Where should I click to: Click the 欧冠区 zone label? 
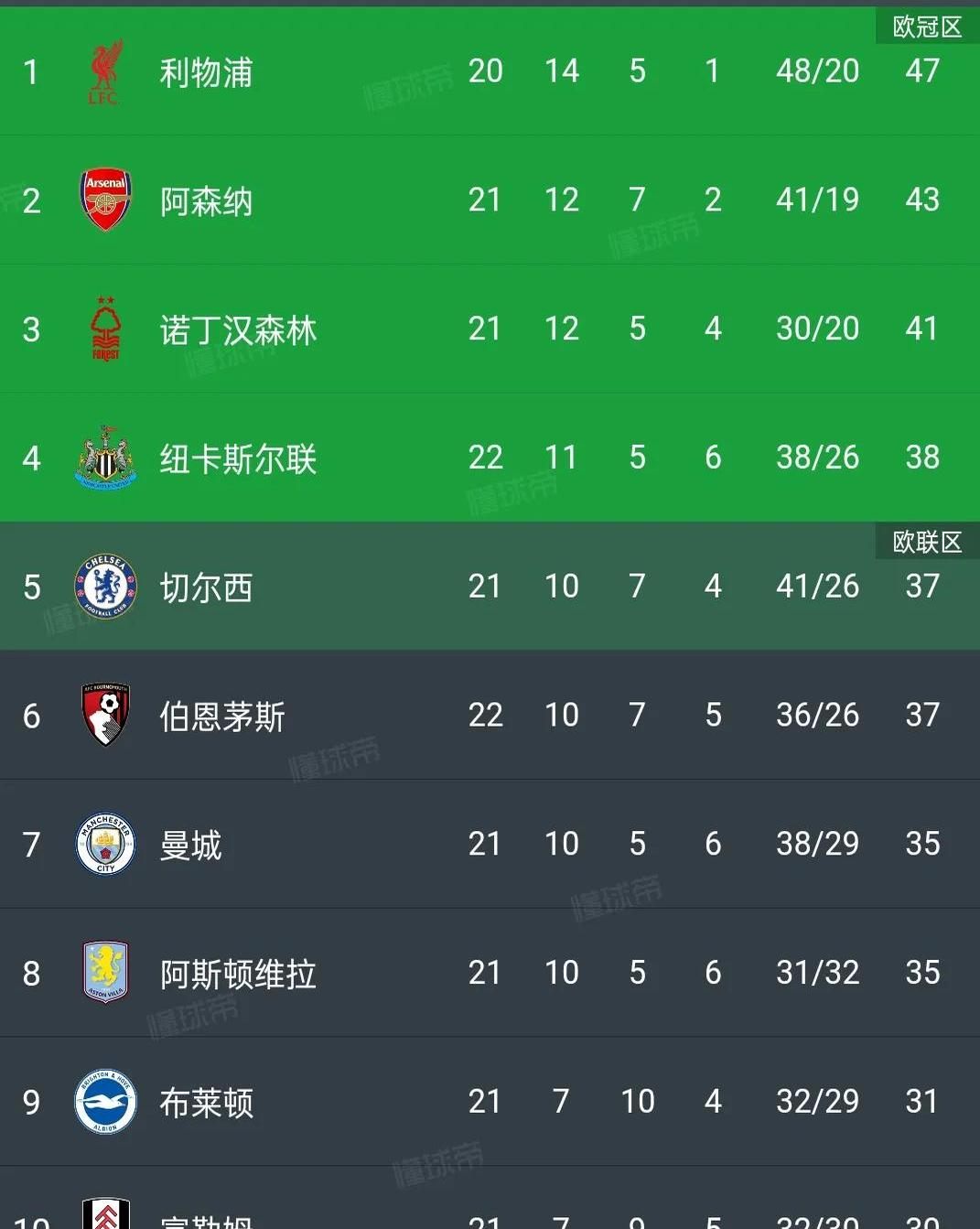(x=927, y=27)
